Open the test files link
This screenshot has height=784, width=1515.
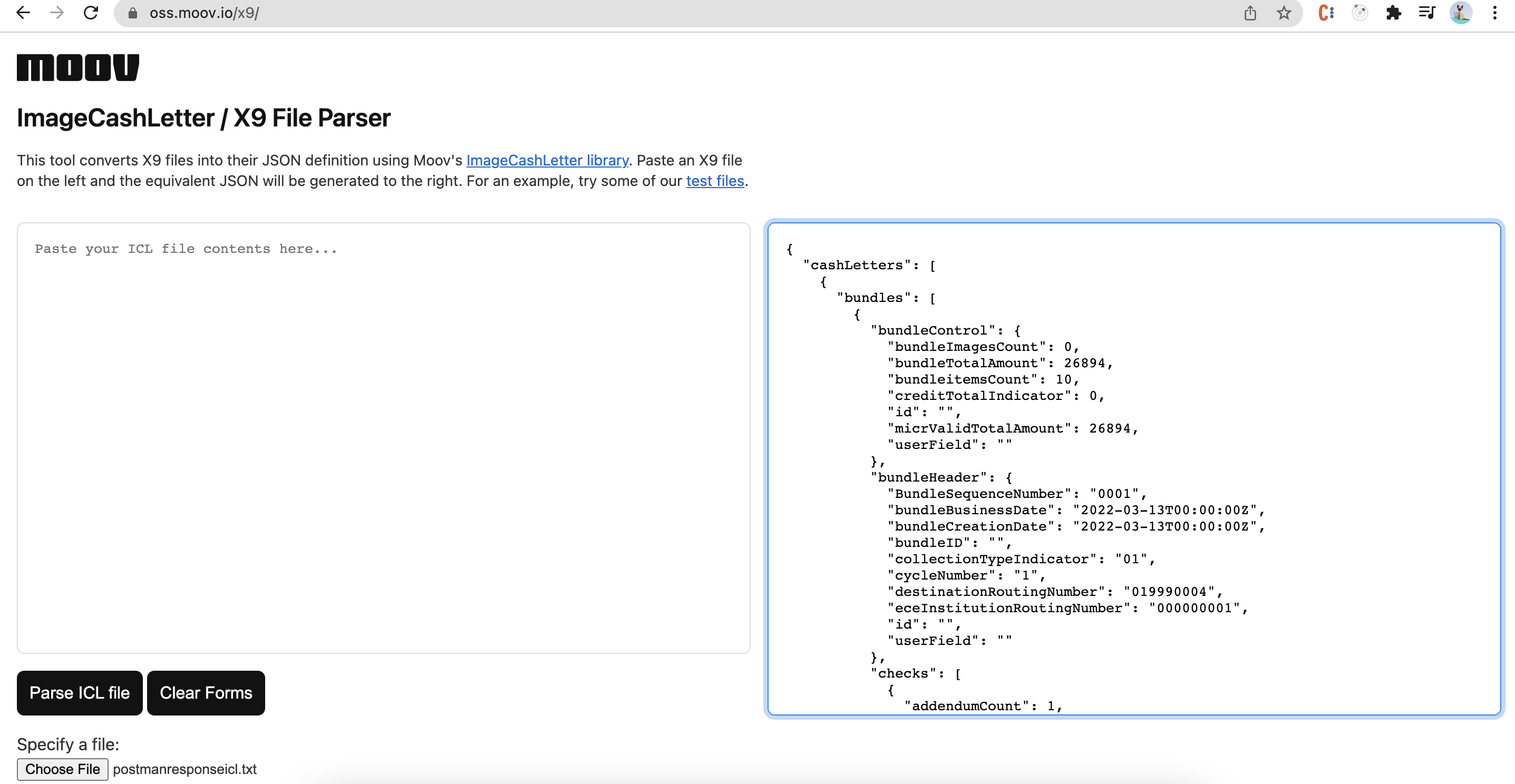pyautogui.click(x=715, y=181)
